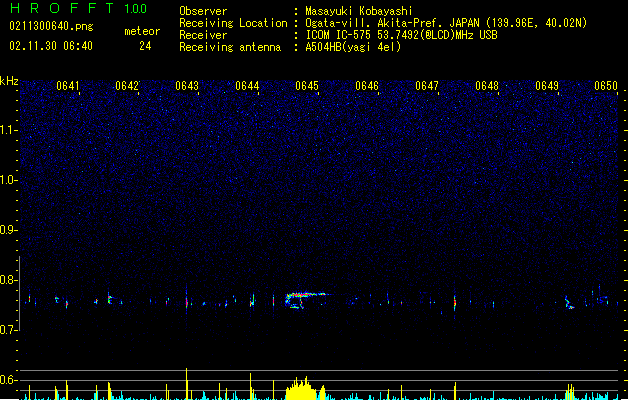Click the 0.8 kHz axis label

pyautogui.click(x=8, y=280)
